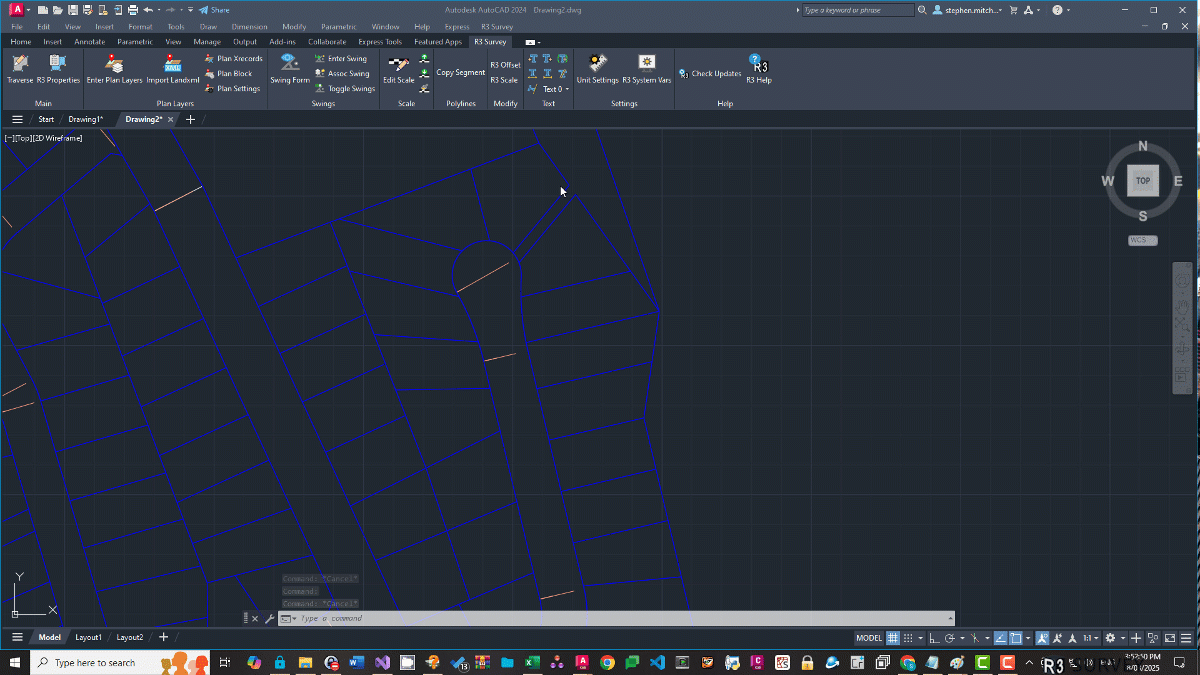
Task: Select Plan Xrecords
Action: (x=233, y=58)
